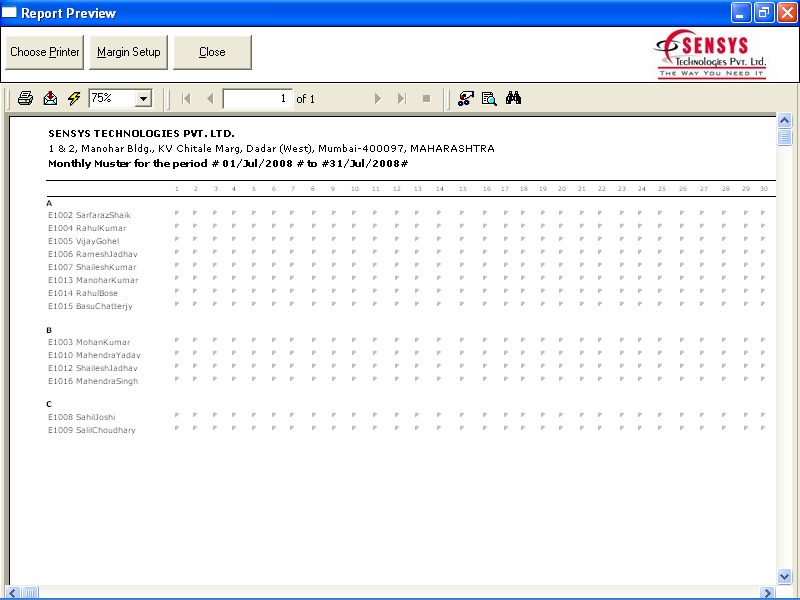Click employee row E1014 RahulBose
The image size is (800, 600).
pos(83,293)
